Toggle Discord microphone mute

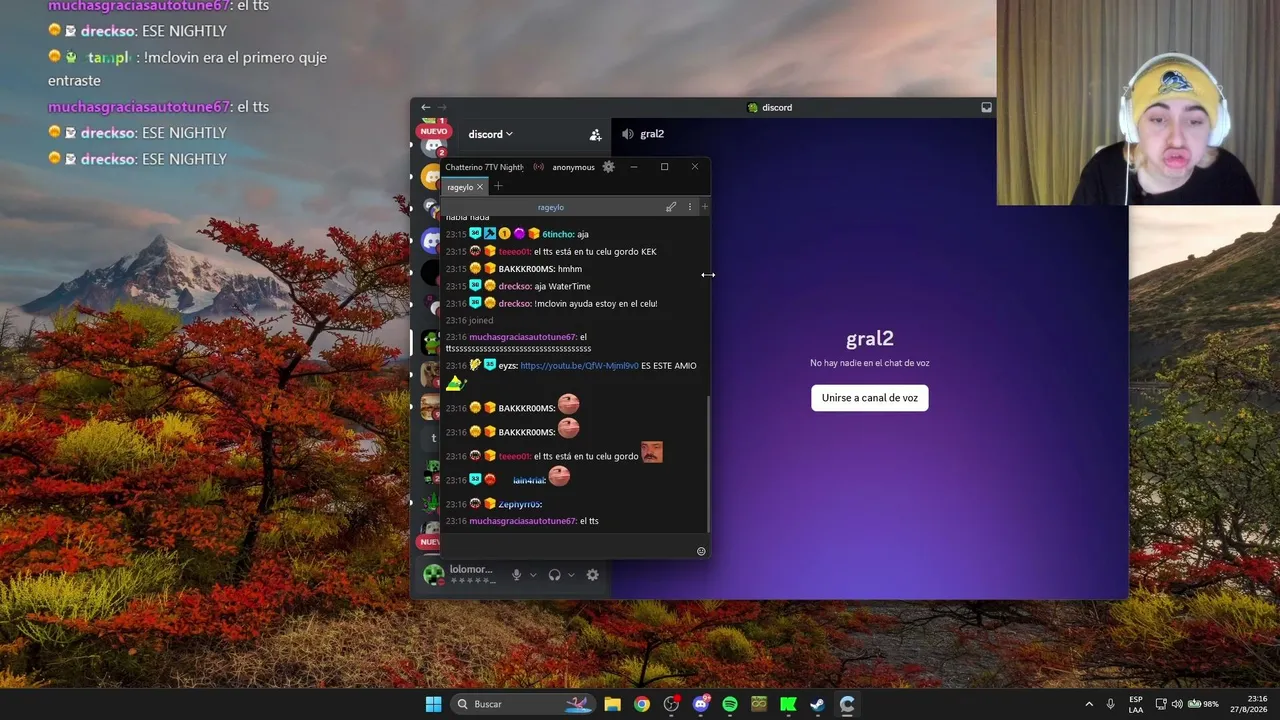[x=517, y=575]
